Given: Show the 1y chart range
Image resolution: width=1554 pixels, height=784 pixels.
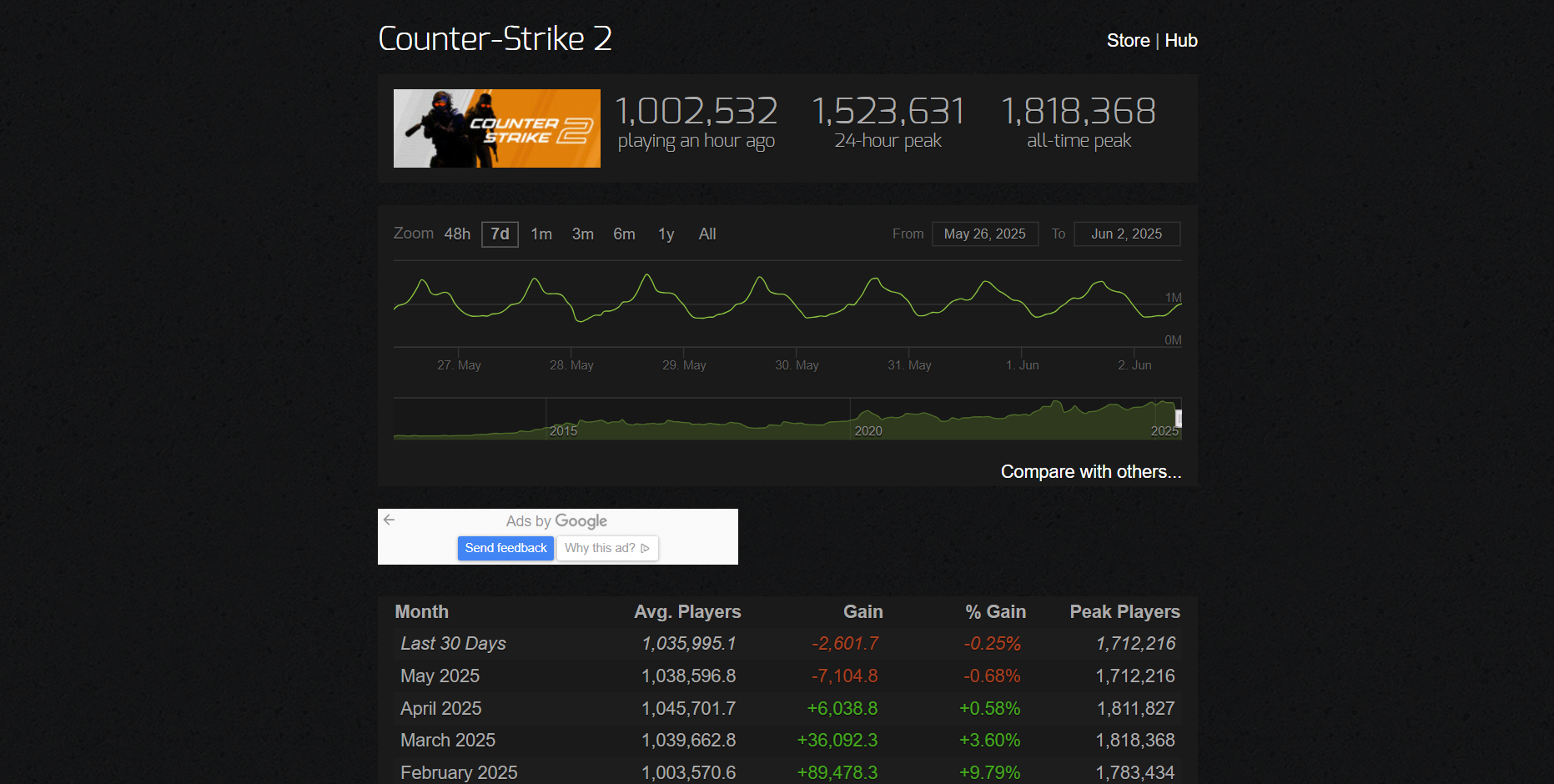Looking at the screenshot, I should tap(666, 234).
